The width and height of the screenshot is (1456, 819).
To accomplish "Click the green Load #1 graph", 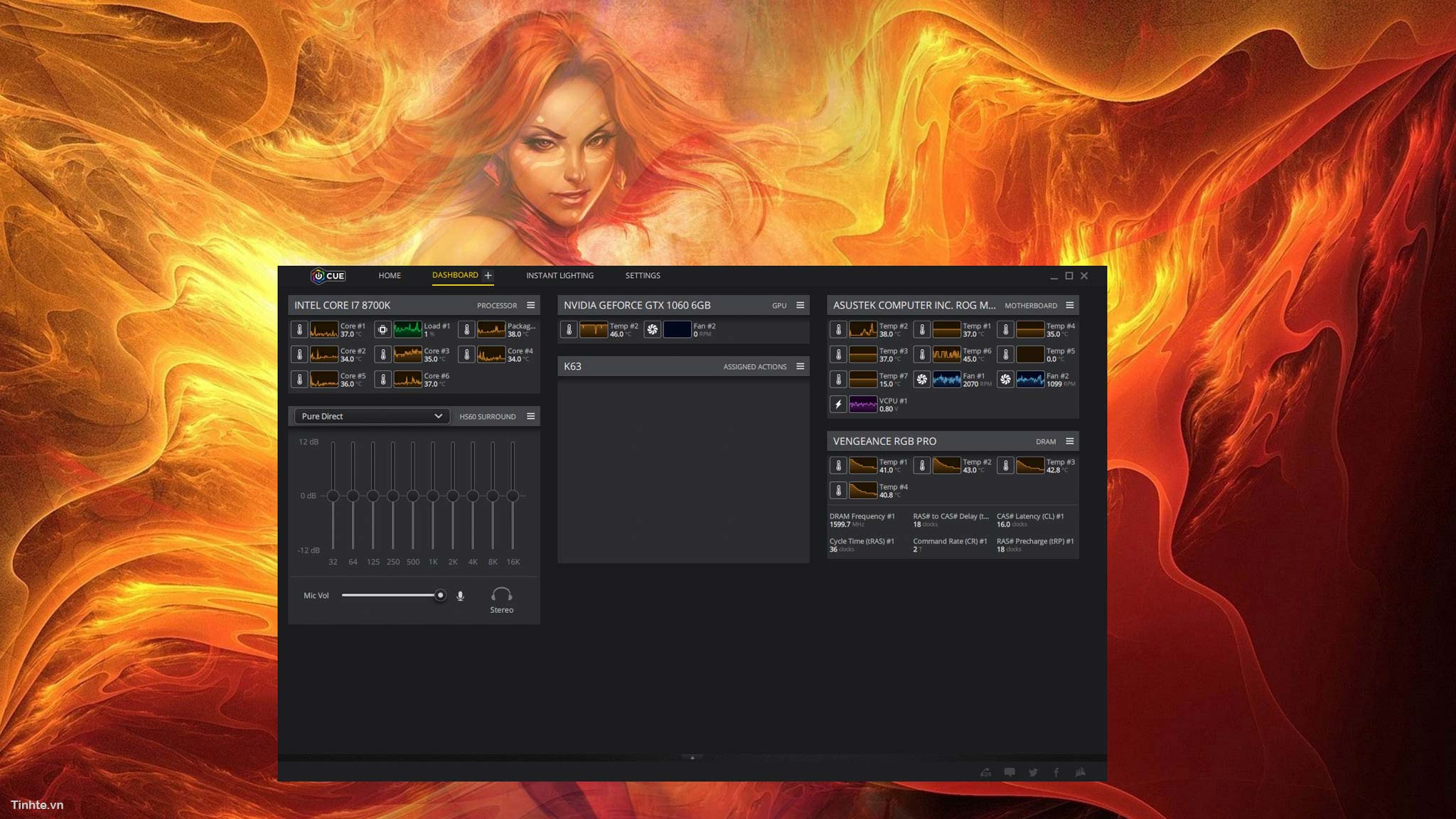I will point(407,330).
